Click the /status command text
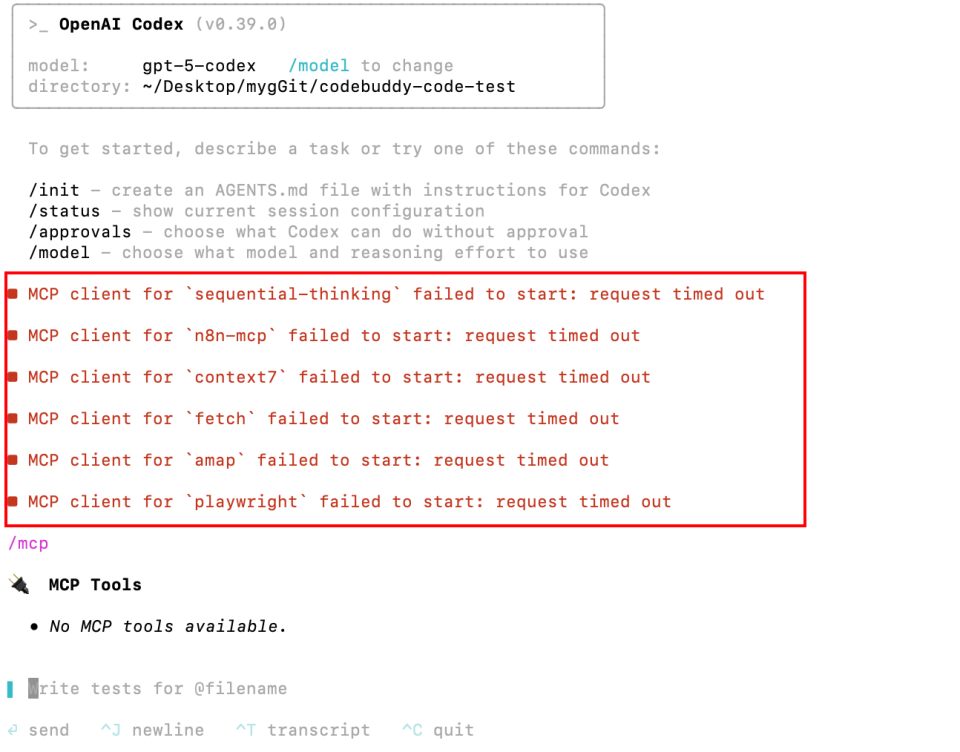This screenshot has width=960, height=752. click(x=64, y=211)
